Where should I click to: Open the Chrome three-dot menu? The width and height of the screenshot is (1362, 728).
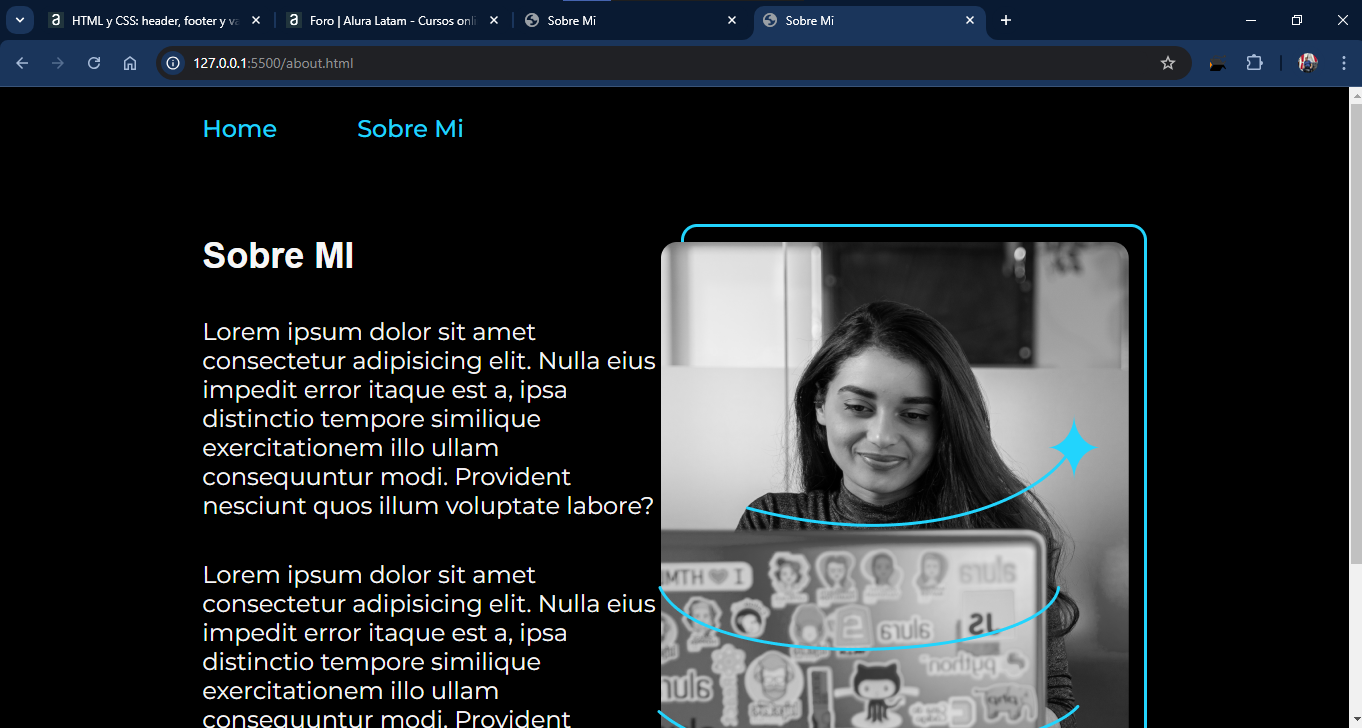(x=1344, y=63)
